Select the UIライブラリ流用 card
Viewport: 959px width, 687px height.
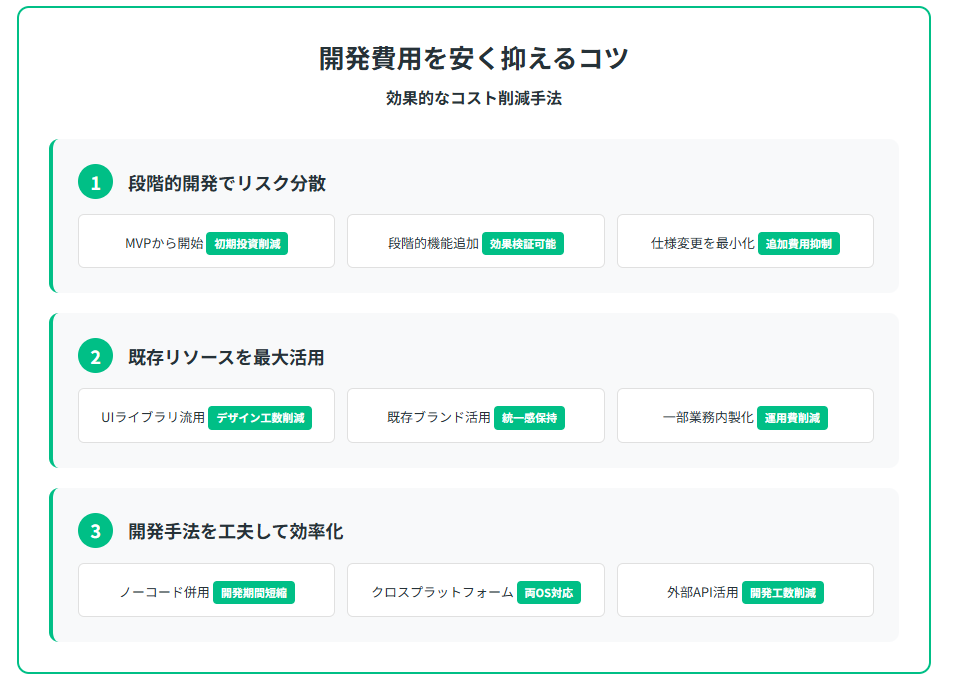[x=207, y=415]
